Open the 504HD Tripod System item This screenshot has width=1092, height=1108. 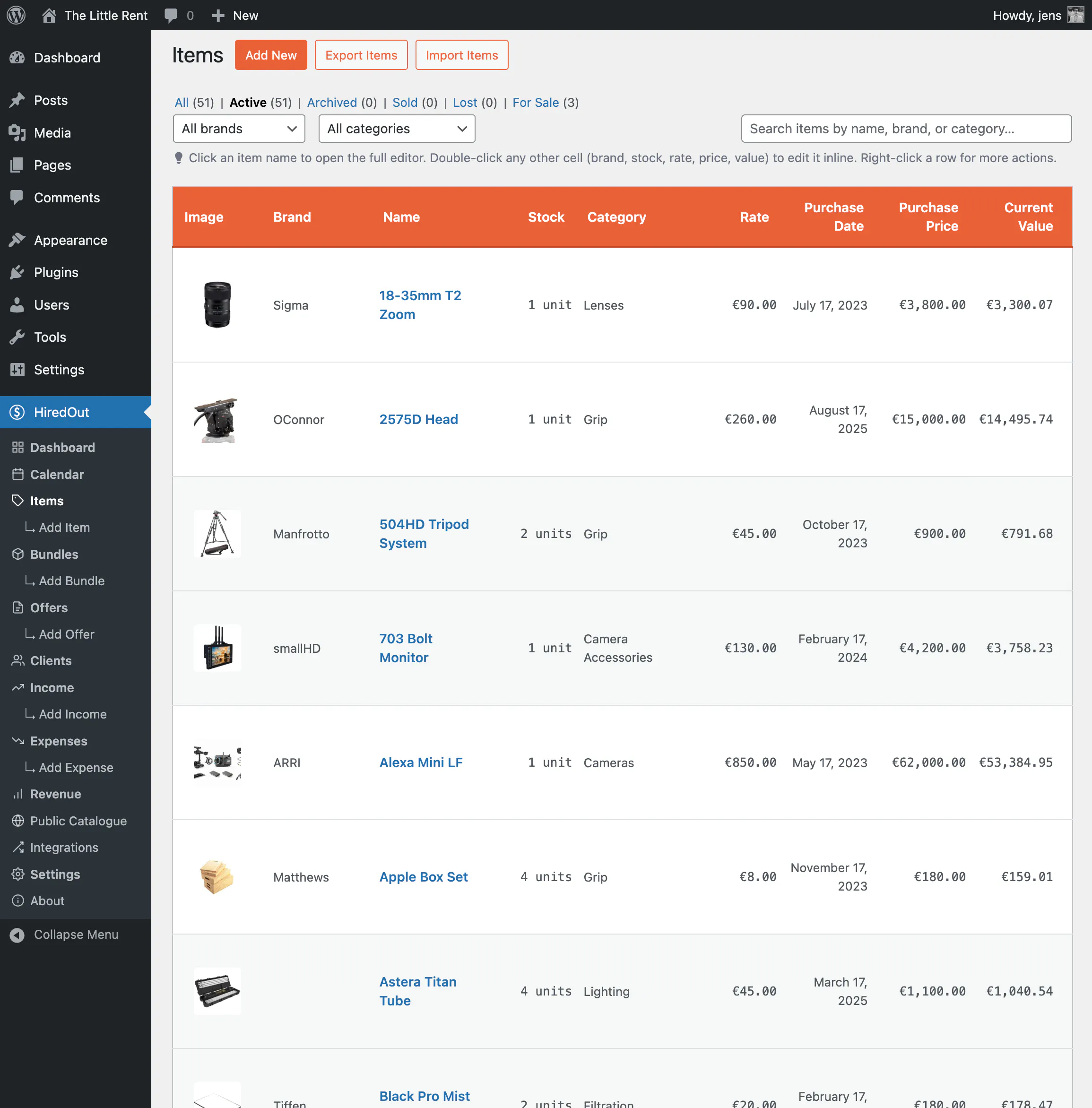tap(425, 533)
